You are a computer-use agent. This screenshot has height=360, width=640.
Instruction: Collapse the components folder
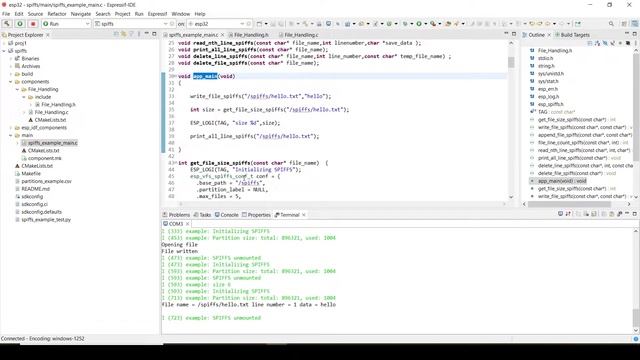(11, 82)
